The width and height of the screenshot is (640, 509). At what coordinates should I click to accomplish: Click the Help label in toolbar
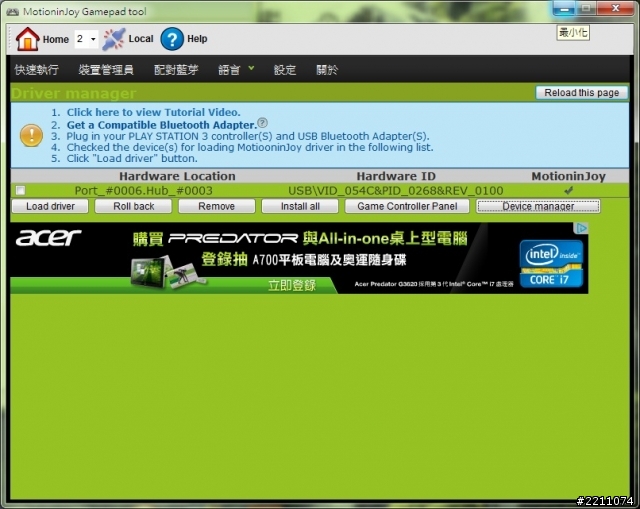(x=197, y=39)
